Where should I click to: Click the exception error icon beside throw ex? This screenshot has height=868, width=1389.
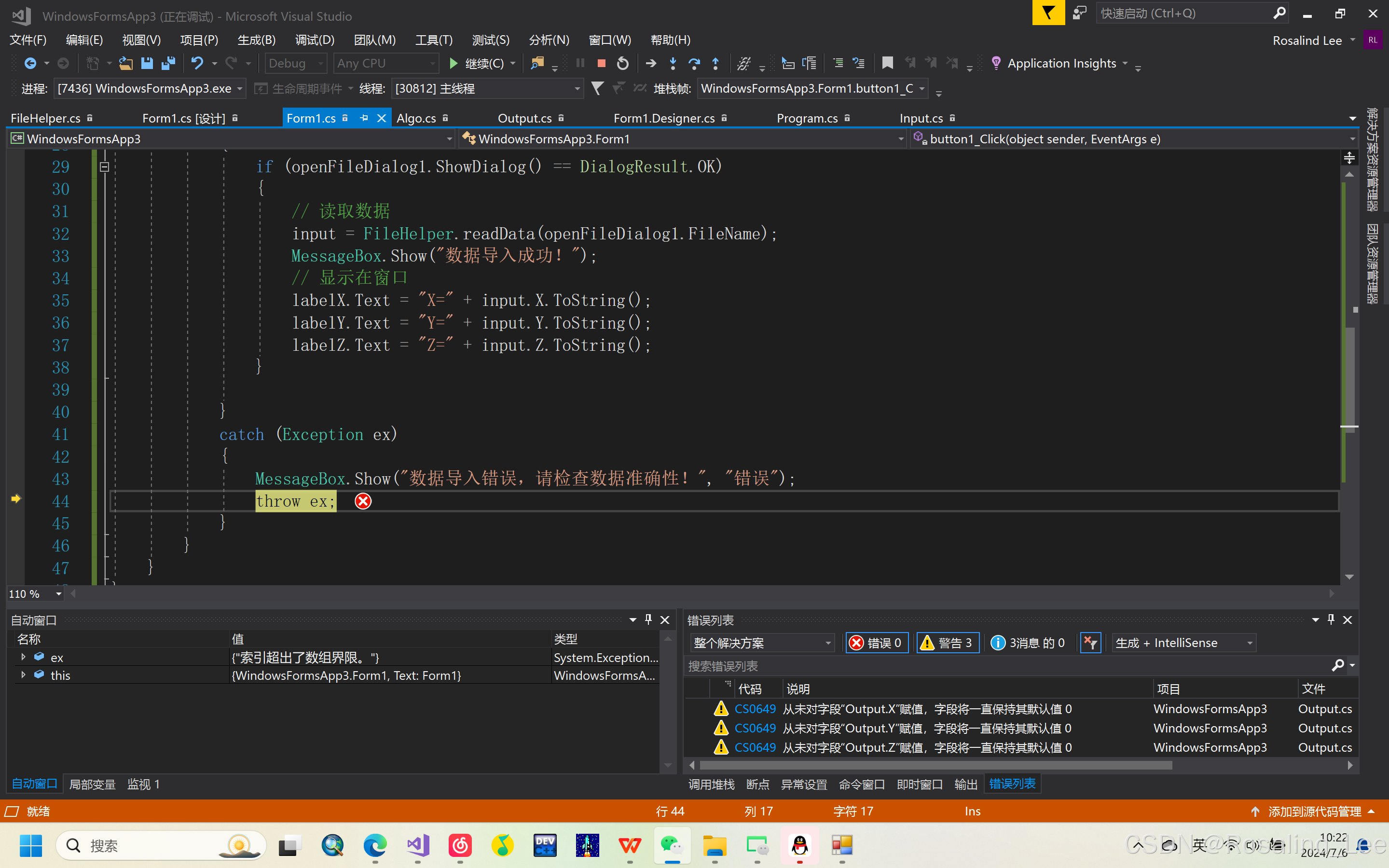(363, 501)
